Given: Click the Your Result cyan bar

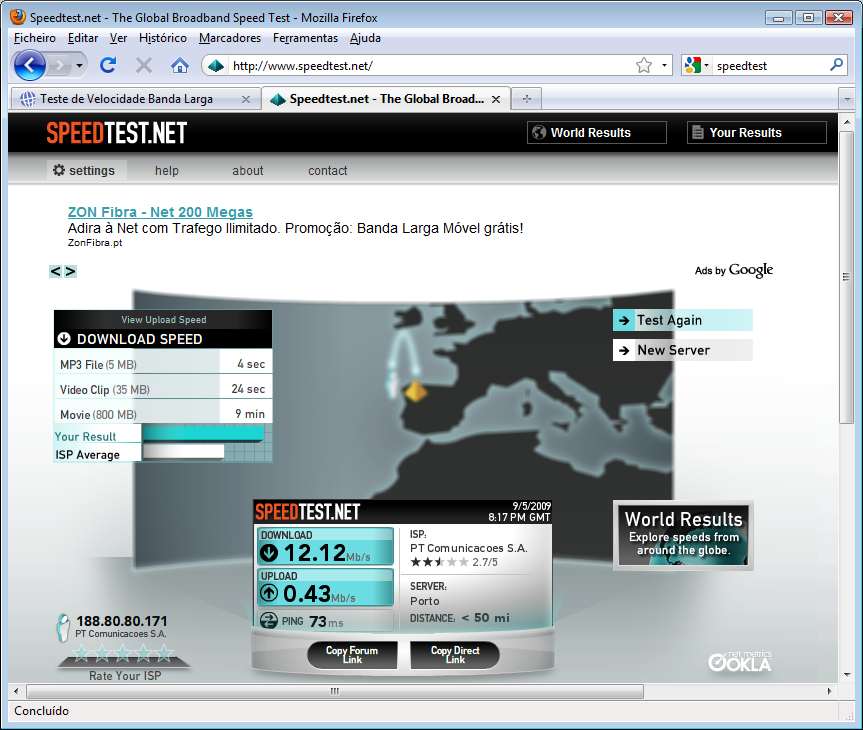Looking at the screenshot, I should (x=203, y=434).
